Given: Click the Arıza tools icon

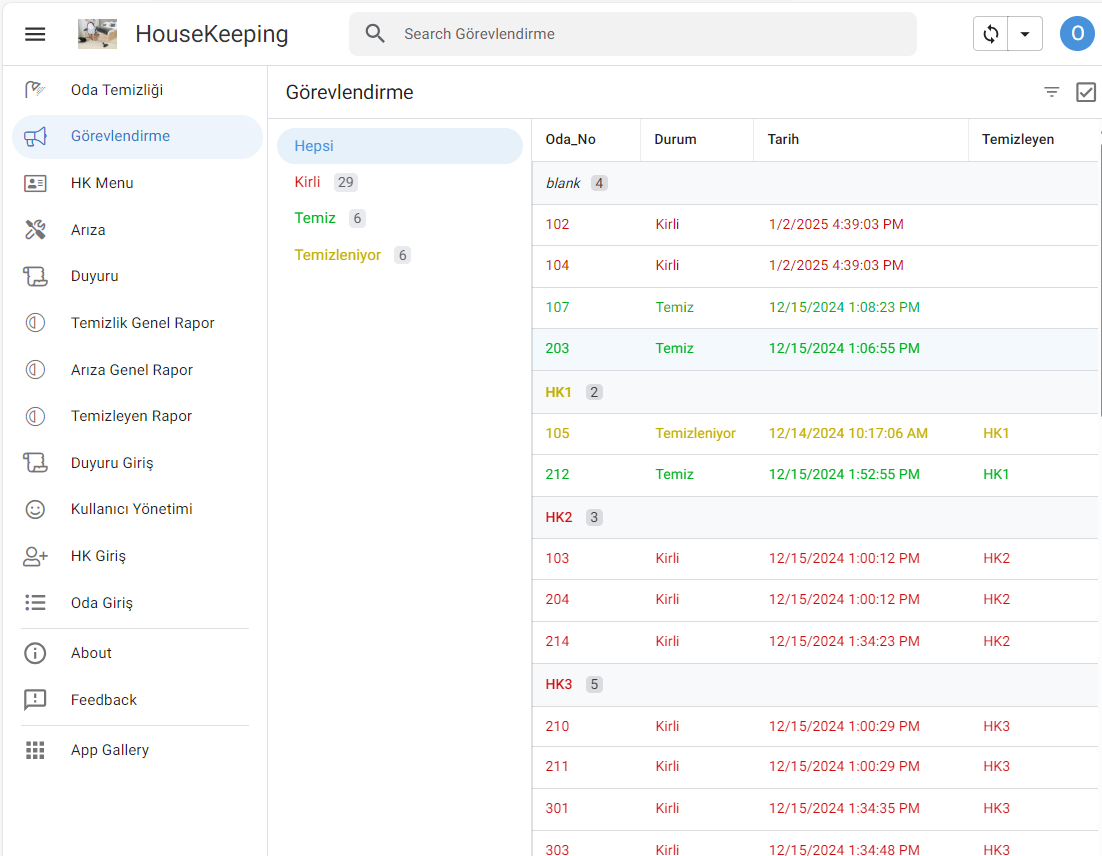Looking at the screenshot, I should [x=35, y=230].
